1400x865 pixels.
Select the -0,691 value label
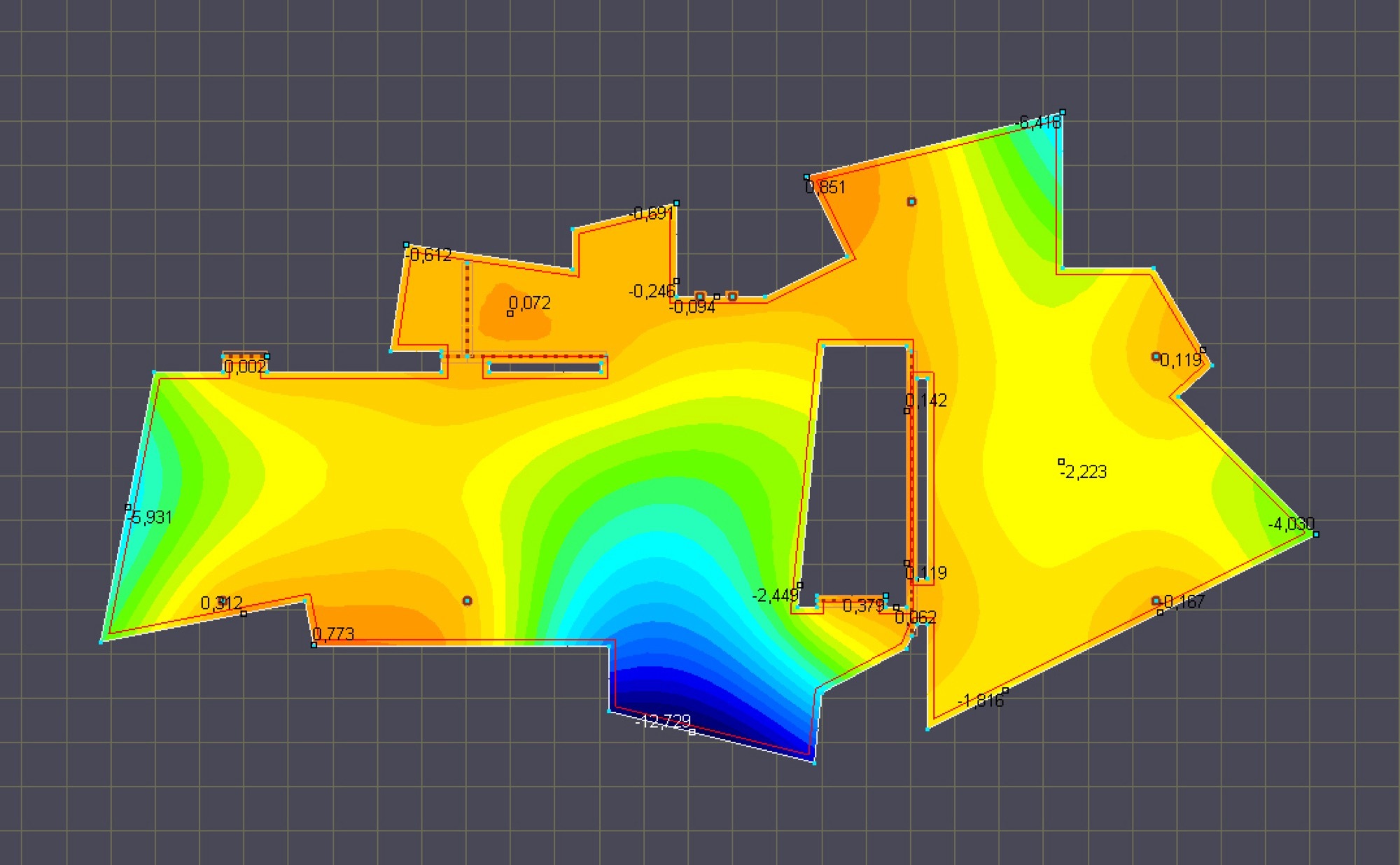[652, 213]
